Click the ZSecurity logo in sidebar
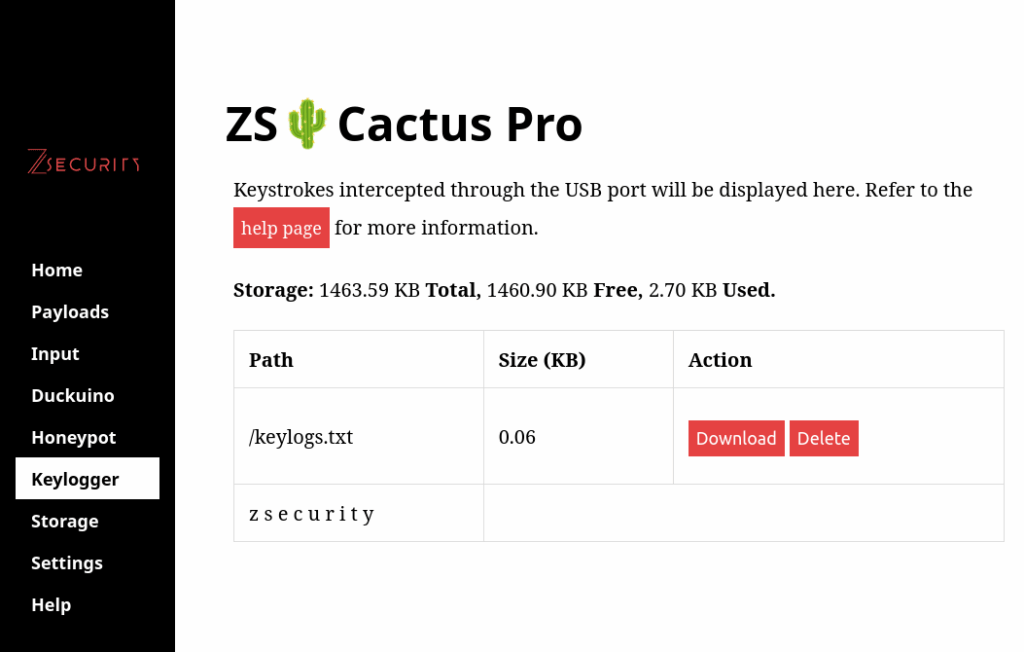Screen dimensions: 1024x652 coord(84,162)
